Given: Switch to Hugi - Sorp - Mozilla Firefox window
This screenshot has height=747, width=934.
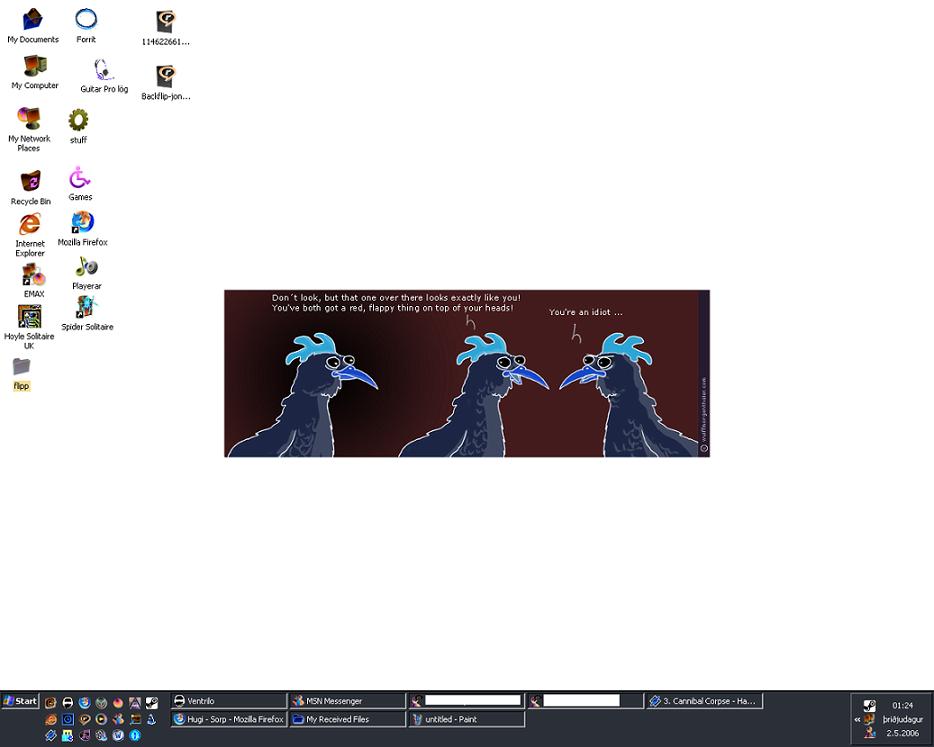Looking at the screenshot, I should (229, 719).
